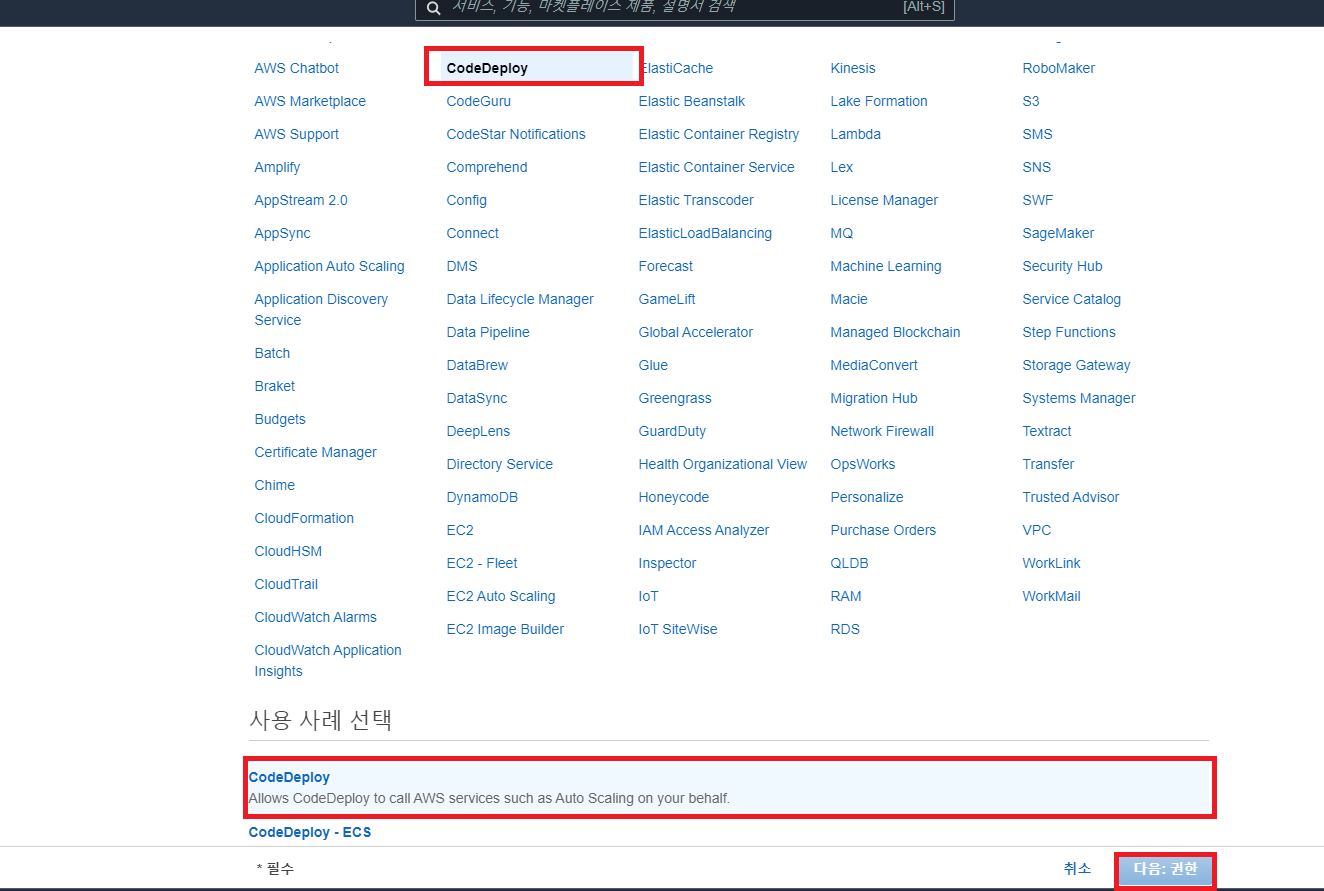
Task: Select ElasticLoadBalancing service
Action: (705, 233)
